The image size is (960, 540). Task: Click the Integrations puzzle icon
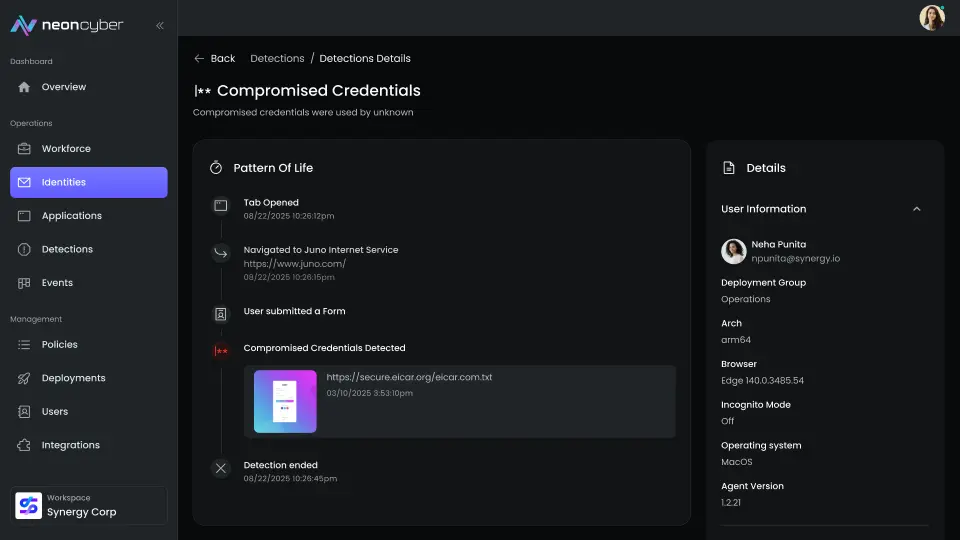click(24, 445)
